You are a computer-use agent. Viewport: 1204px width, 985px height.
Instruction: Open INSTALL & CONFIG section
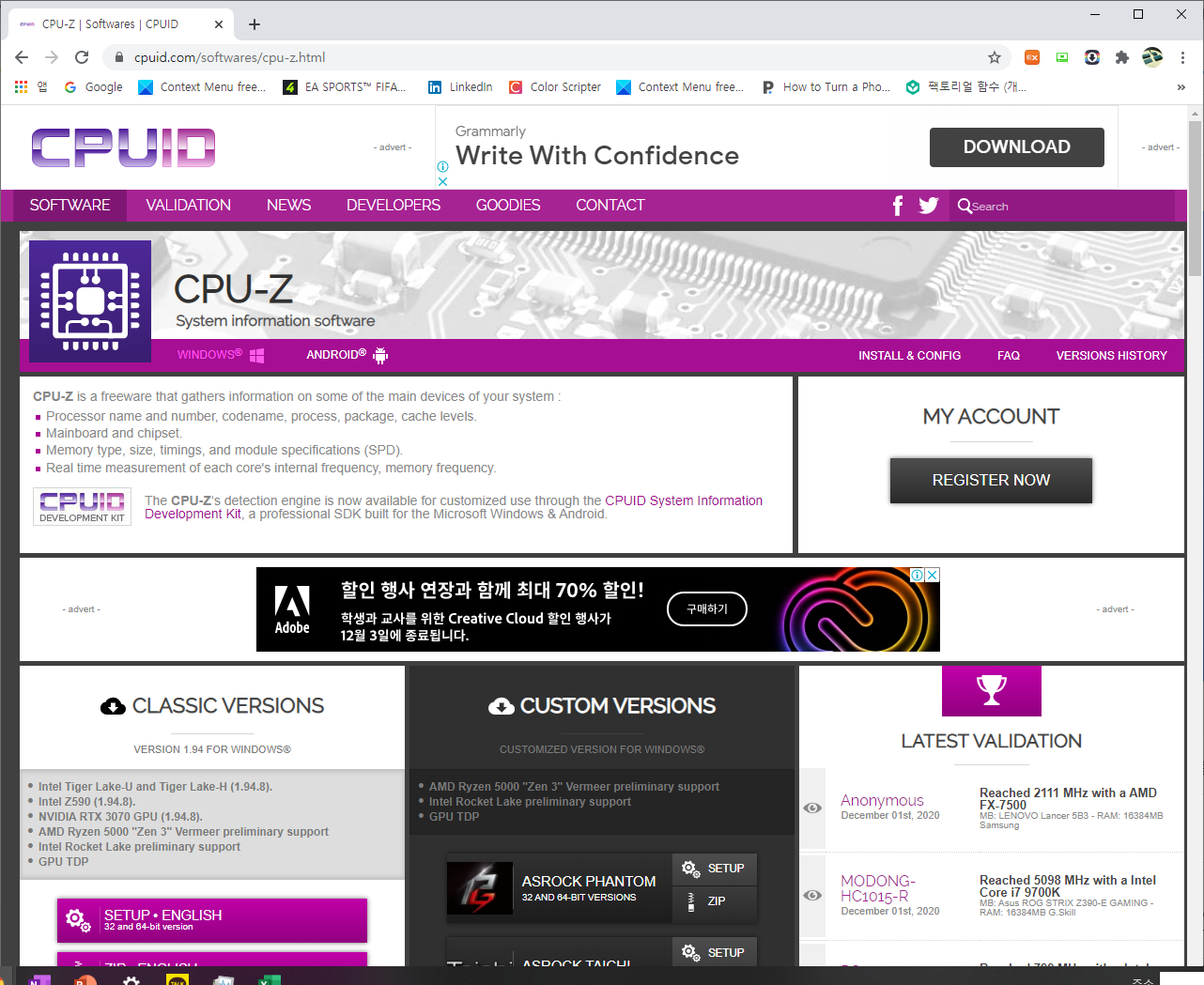pyautogui.click(x=909, y=356)
